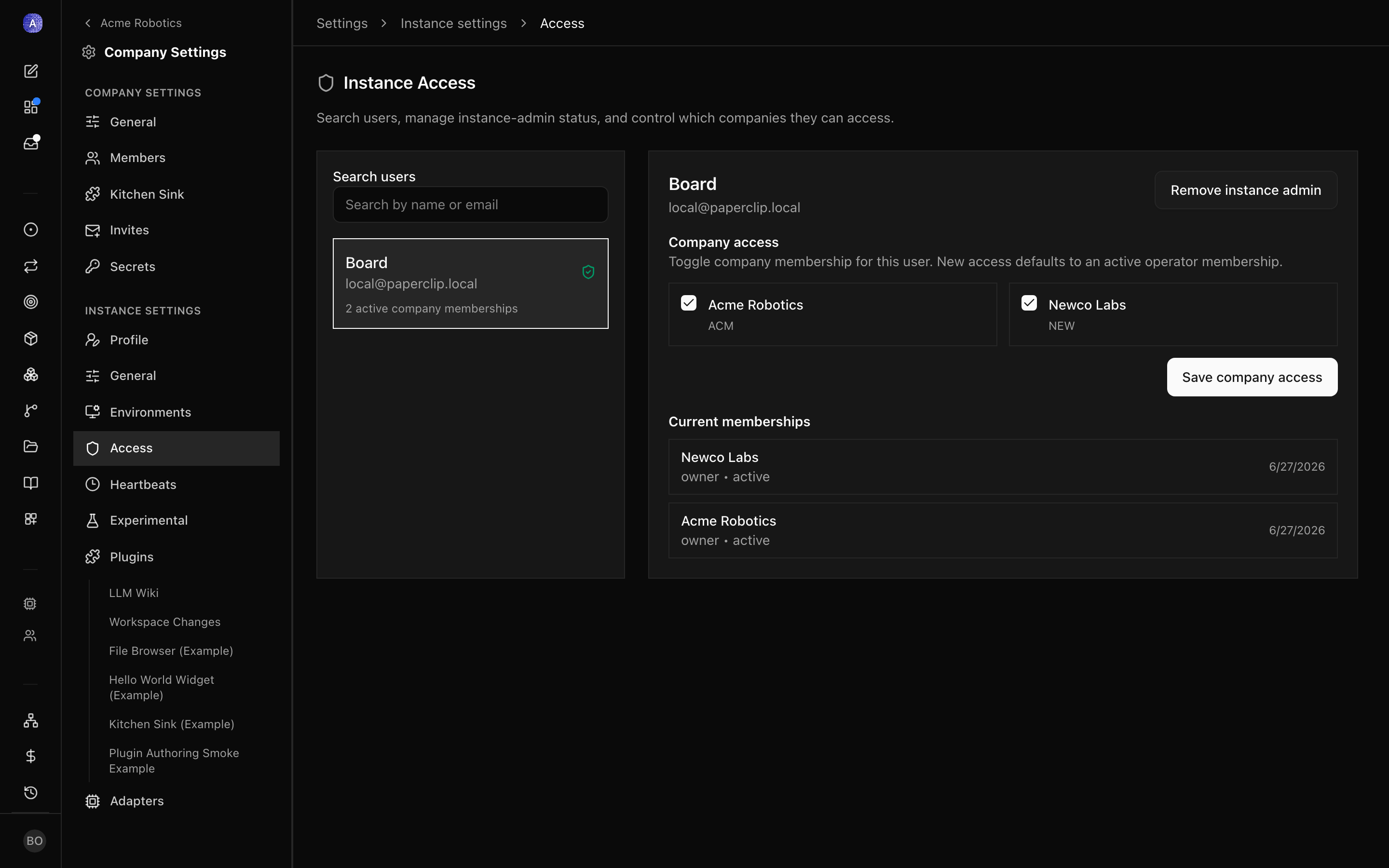Click the open book icon in rail
The image size is (1389, 868).
coord(31,483)
